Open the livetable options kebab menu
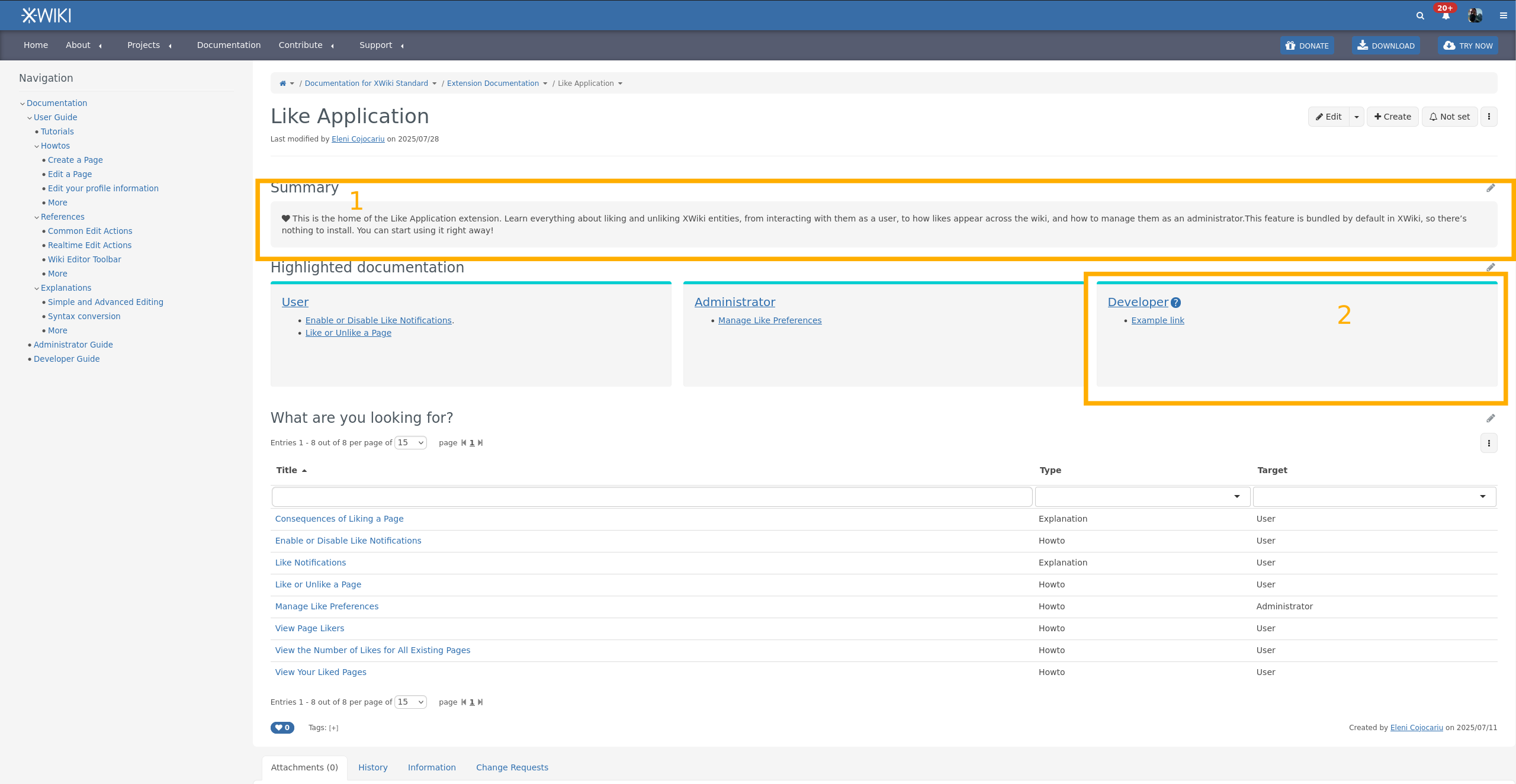 1489,443
